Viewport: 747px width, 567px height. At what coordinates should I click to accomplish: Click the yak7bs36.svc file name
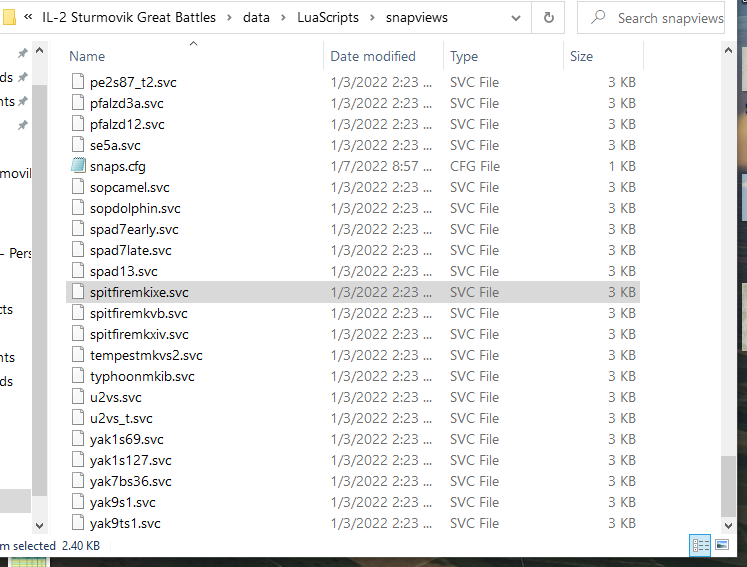tap(131, 481)
